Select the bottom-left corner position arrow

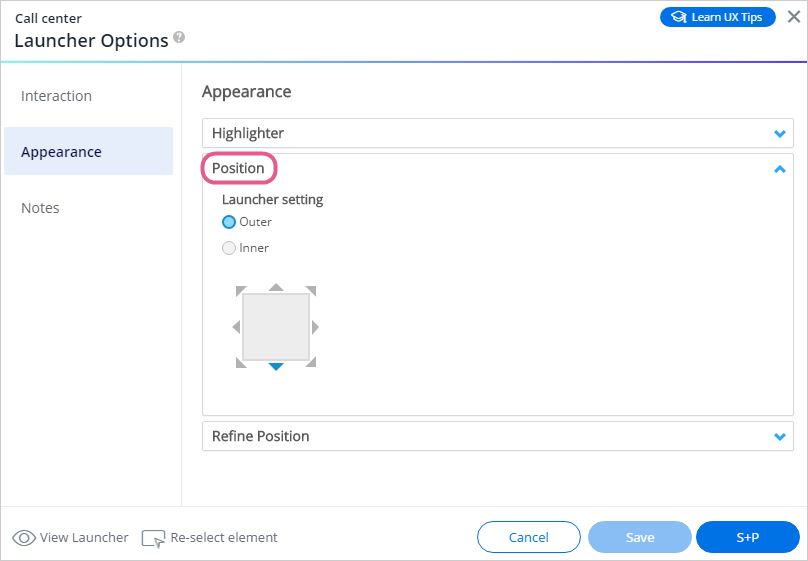pyautogui.click(x=241, y=363)
